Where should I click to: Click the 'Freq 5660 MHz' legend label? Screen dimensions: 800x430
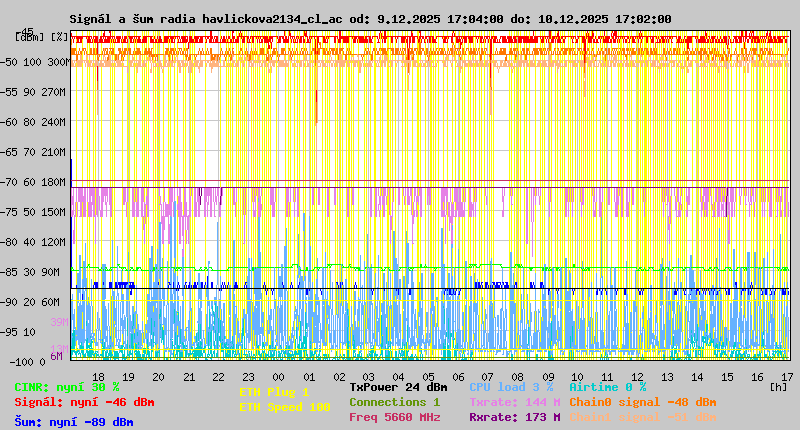click(394, 417)
